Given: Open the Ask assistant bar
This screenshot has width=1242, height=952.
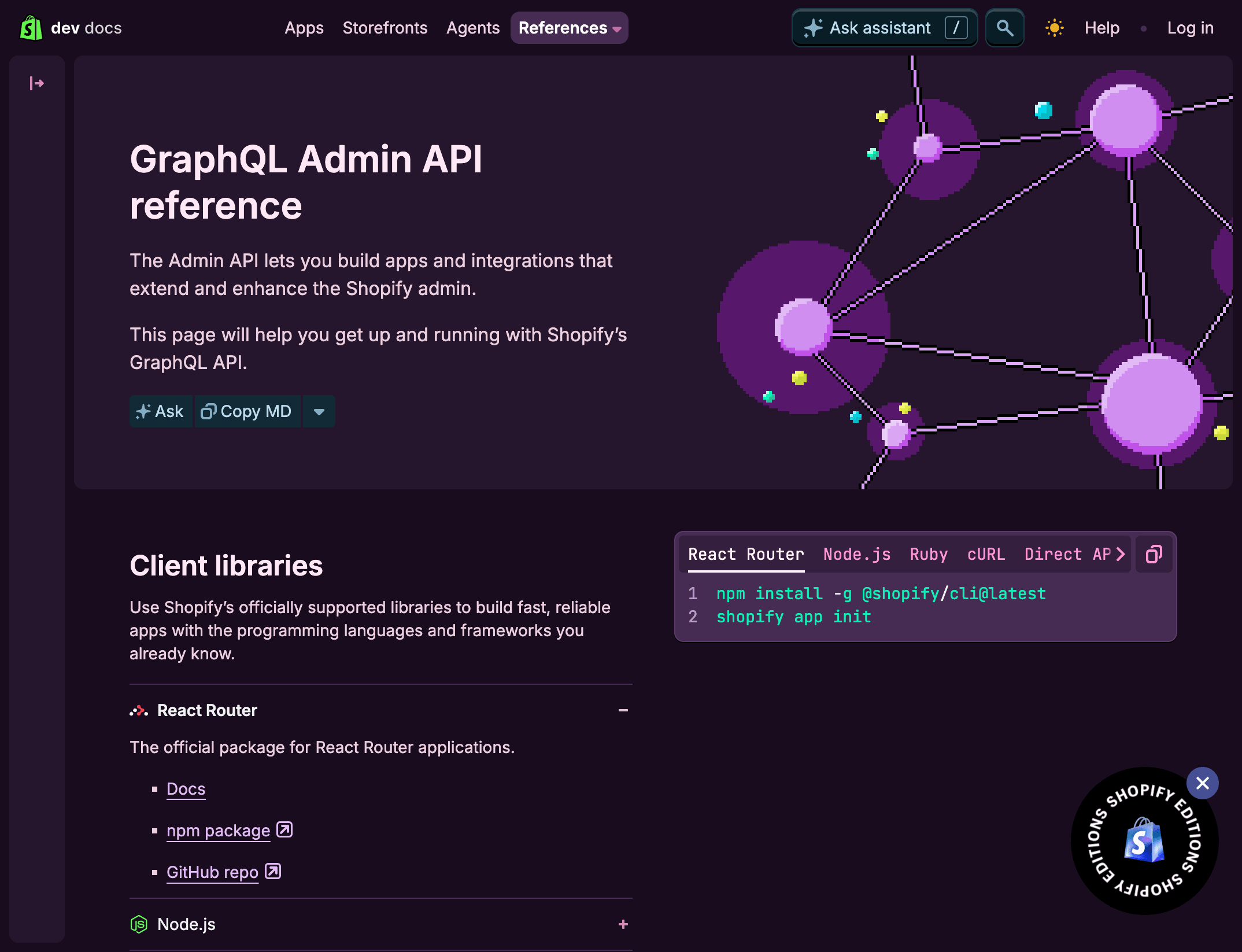Looking at the screenshot, I should coord(885,28).
